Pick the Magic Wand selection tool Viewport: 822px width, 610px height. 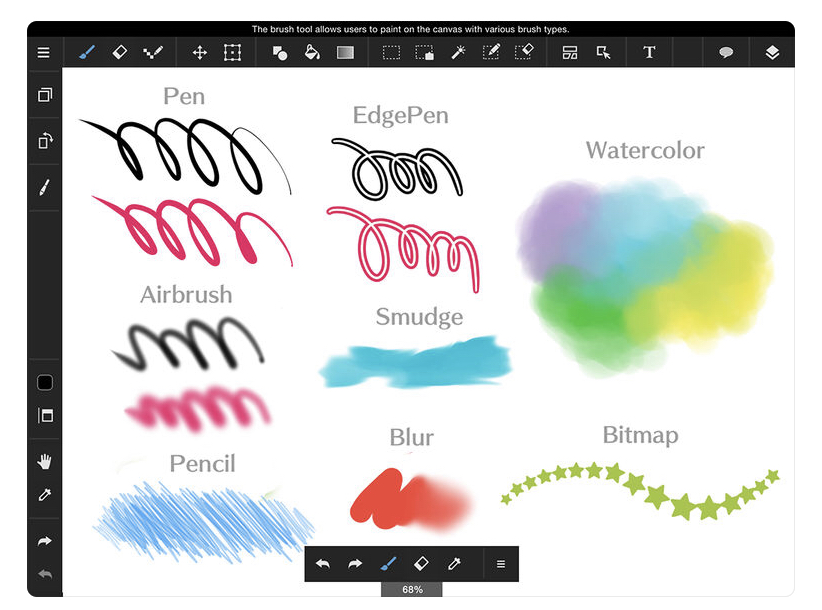[458, 52]
